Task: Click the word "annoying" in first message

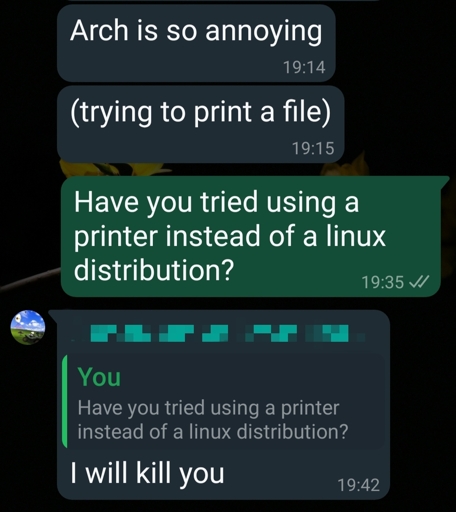Action: [264, 32]
